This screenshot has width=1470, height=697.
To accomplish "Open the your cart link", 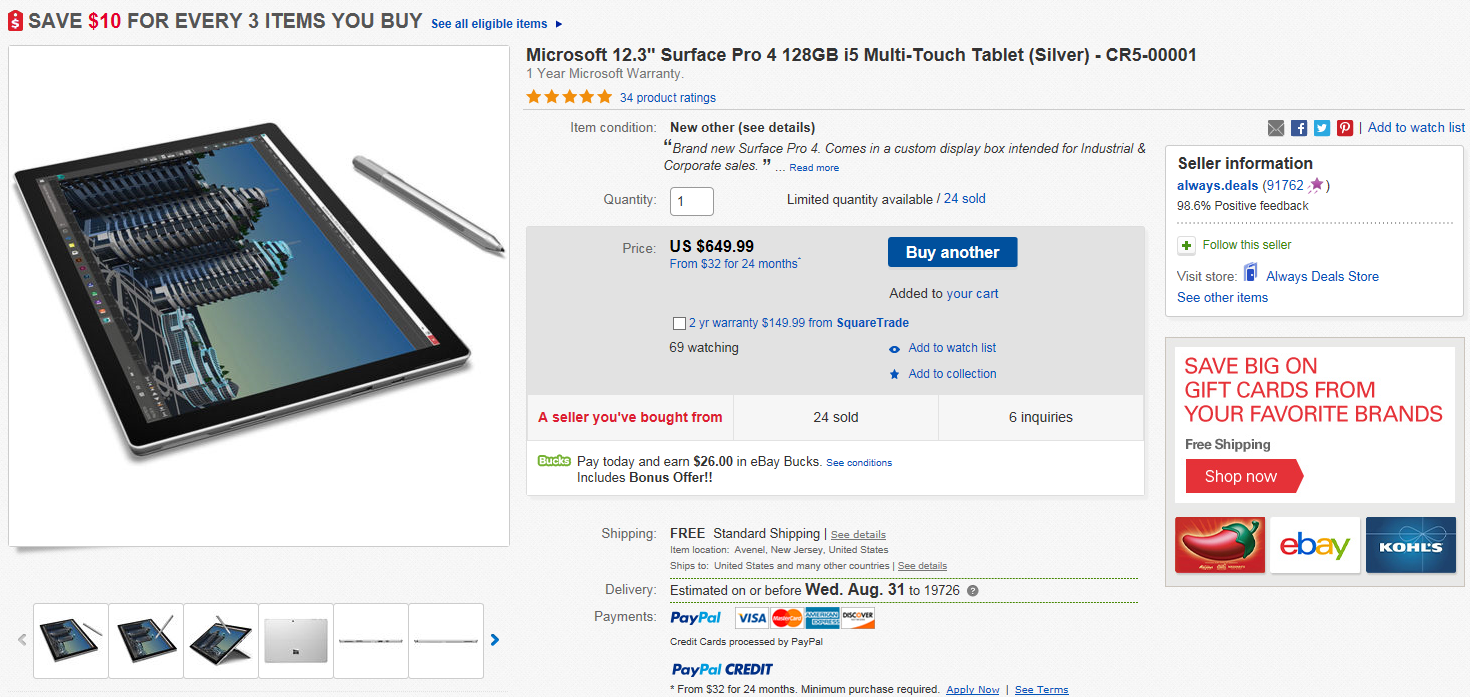I will 972,294.
